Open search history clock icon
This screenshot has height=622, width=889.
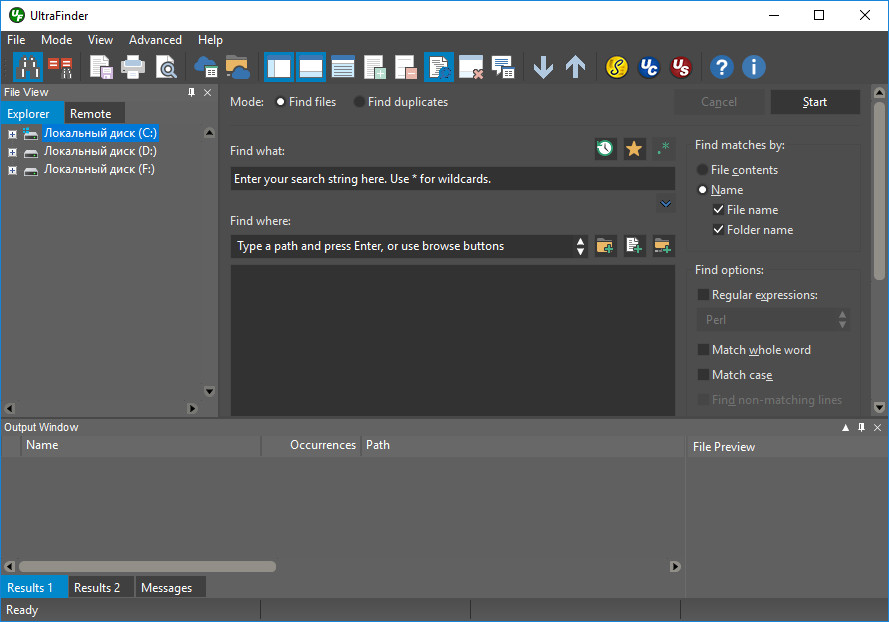pos(606,149)
